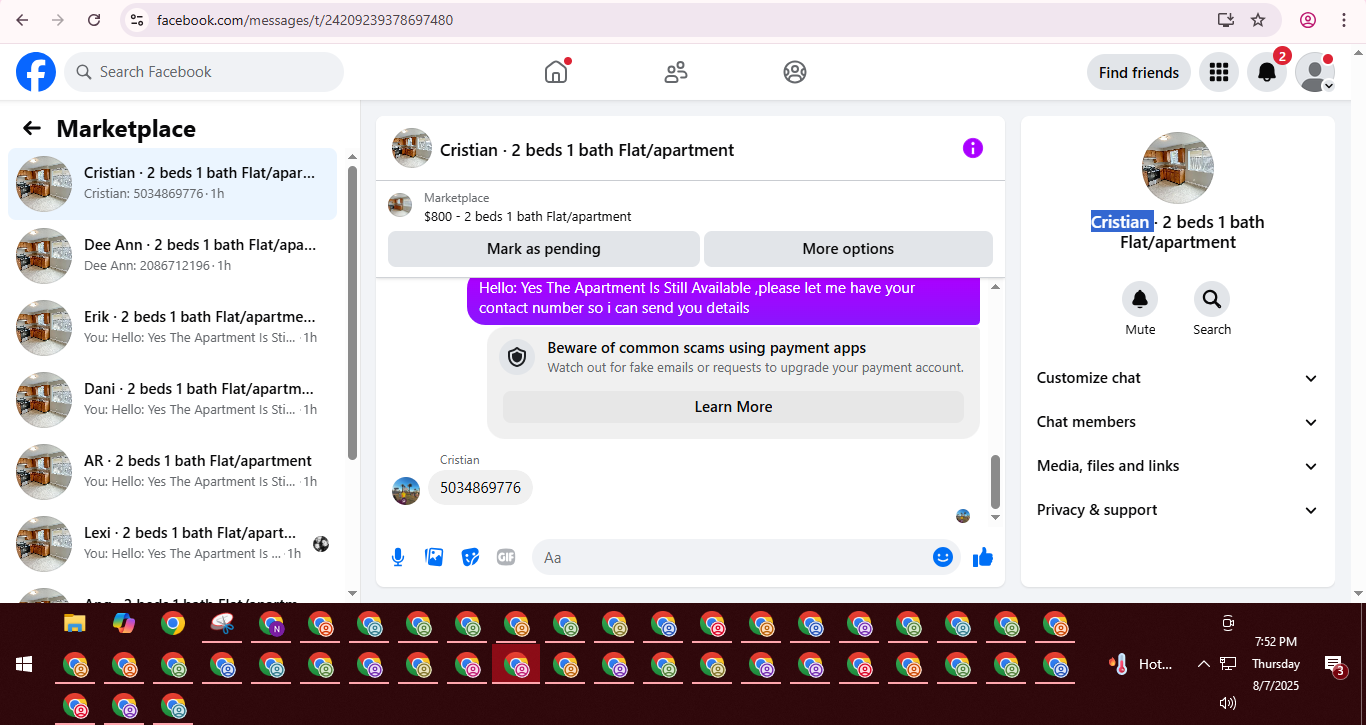Open the Dee Ann conversation
Screen dimensions: 1366x725
[x=172, y=256]
